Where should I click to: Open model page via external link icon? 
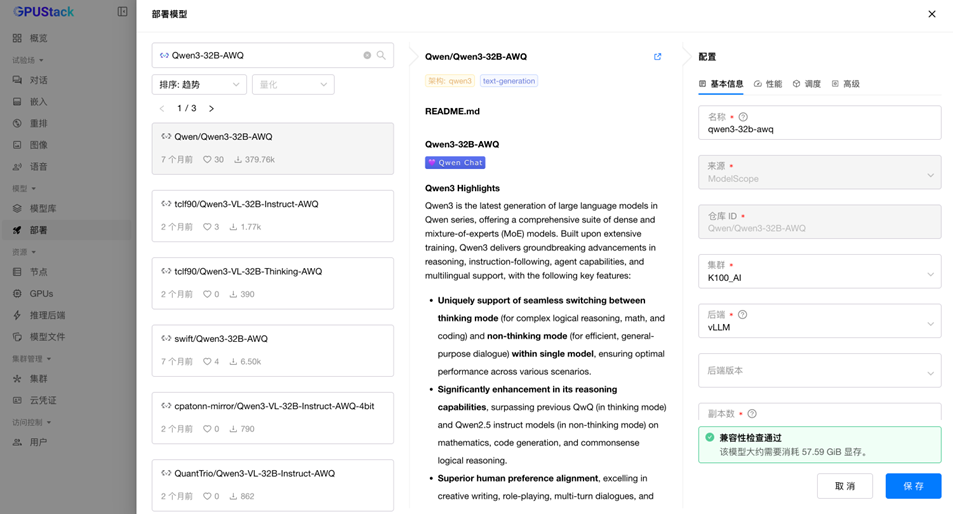point(658,57)
